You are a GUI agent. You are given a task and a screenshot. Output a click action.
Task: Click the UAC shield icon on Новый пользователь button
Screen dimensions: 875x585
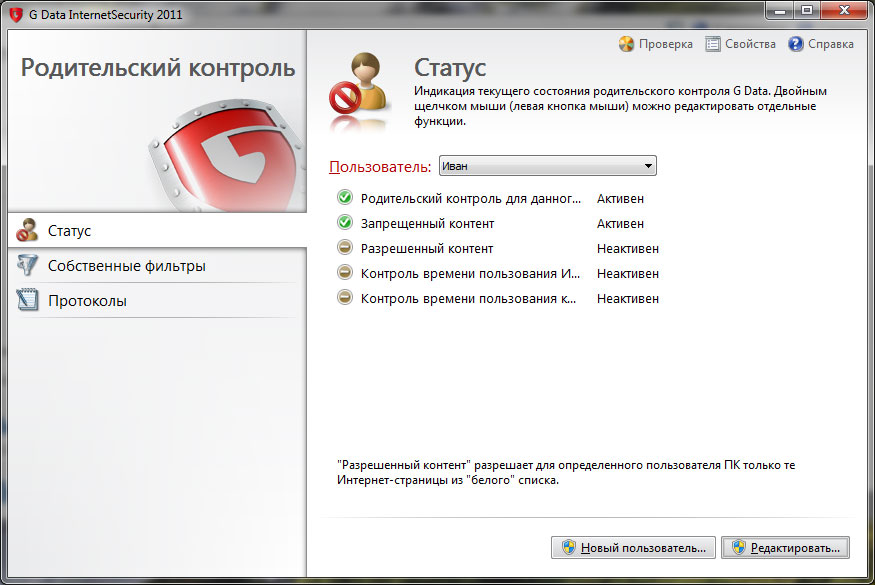click(x=569, y=548)
